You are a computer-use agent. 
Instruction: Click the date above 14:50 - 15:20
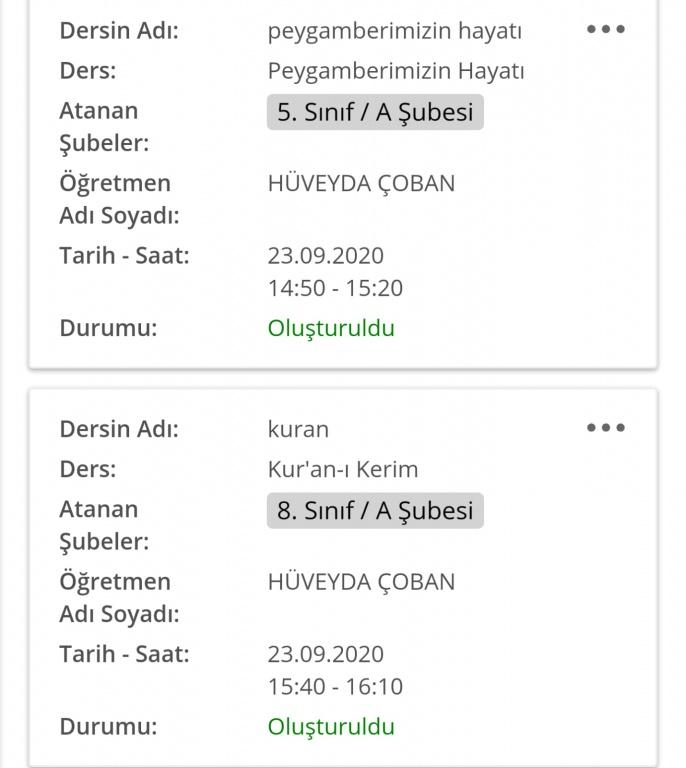click(325, 255)
